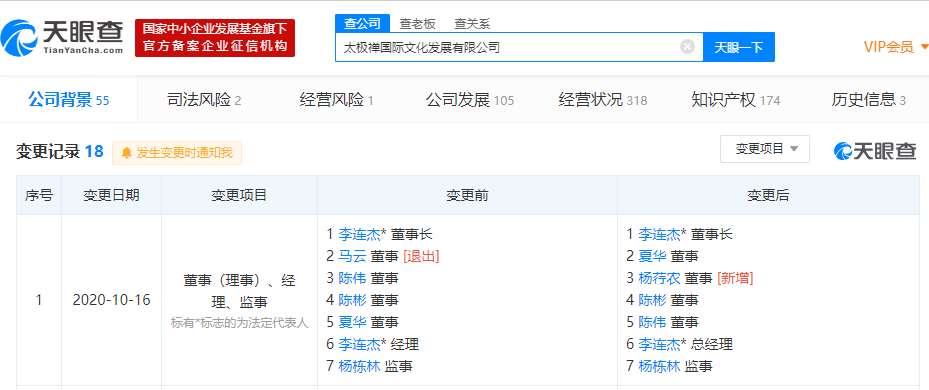Open 夏华 link in 变更前 column
This screenshot has width=929, height=390.
click(352, 322)
